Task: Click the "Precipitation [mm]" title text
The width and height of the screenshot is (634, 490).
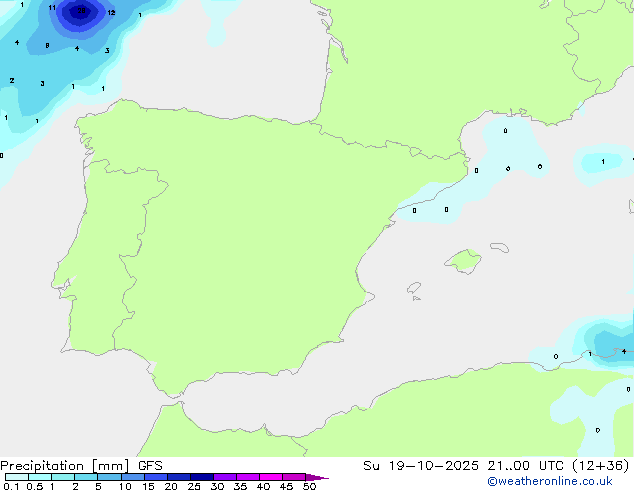Action: point(65,466)
